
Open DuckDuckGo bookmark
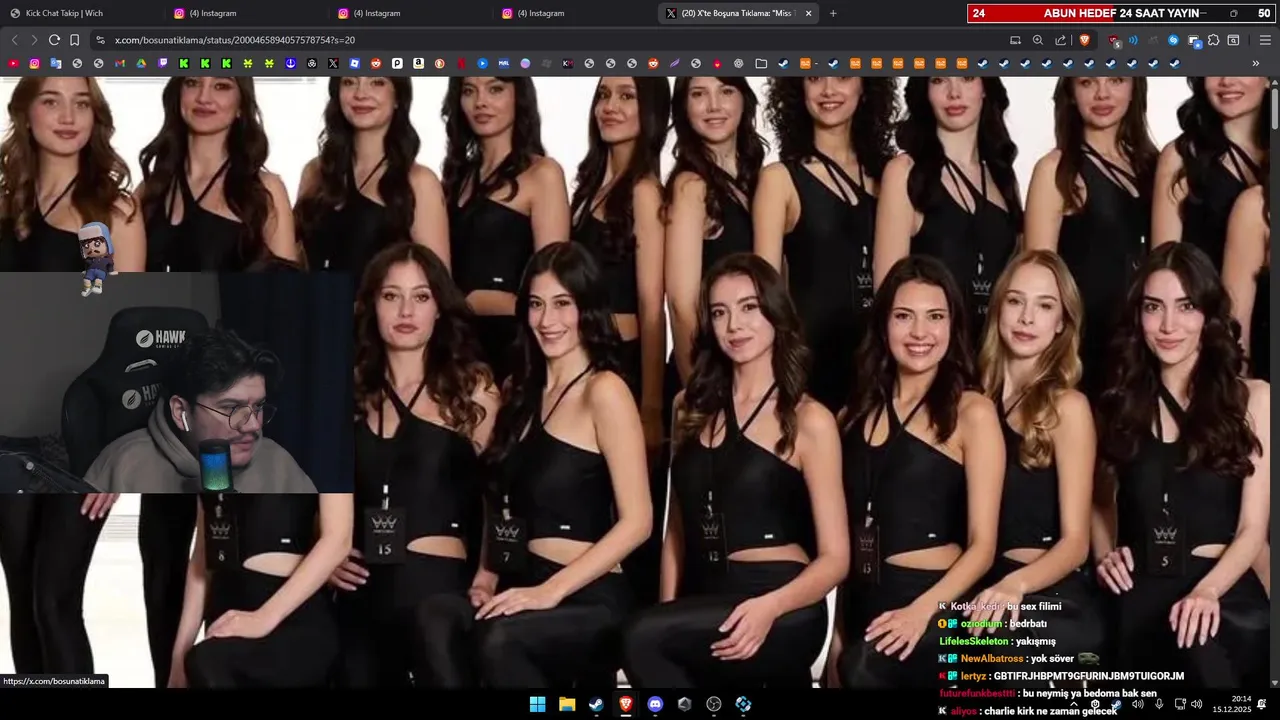coord(440,63)
